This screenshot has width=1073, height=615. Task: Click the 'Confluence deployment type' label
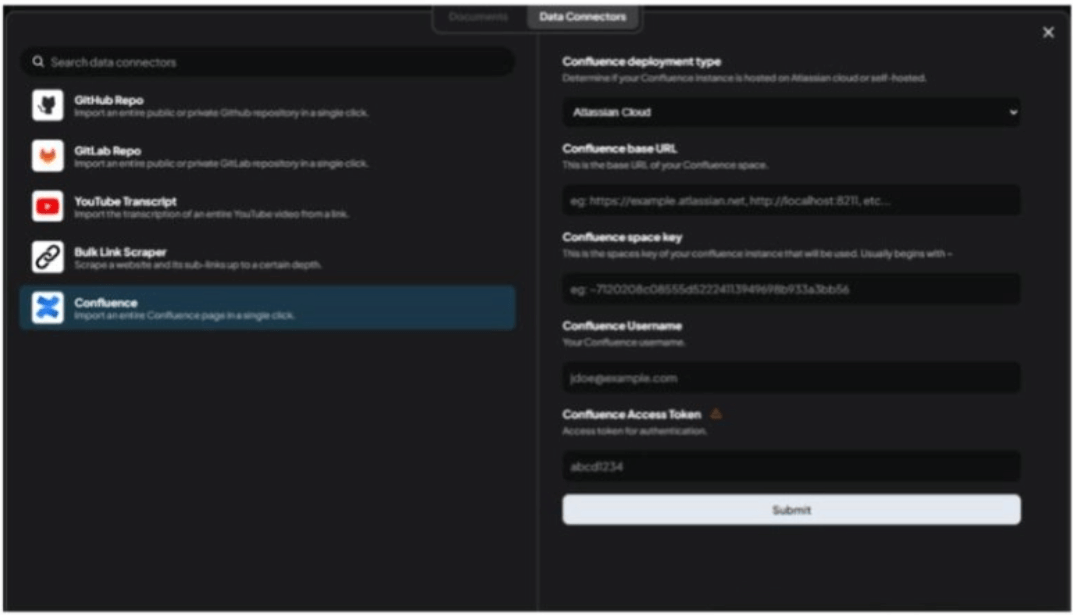(641, 62)
